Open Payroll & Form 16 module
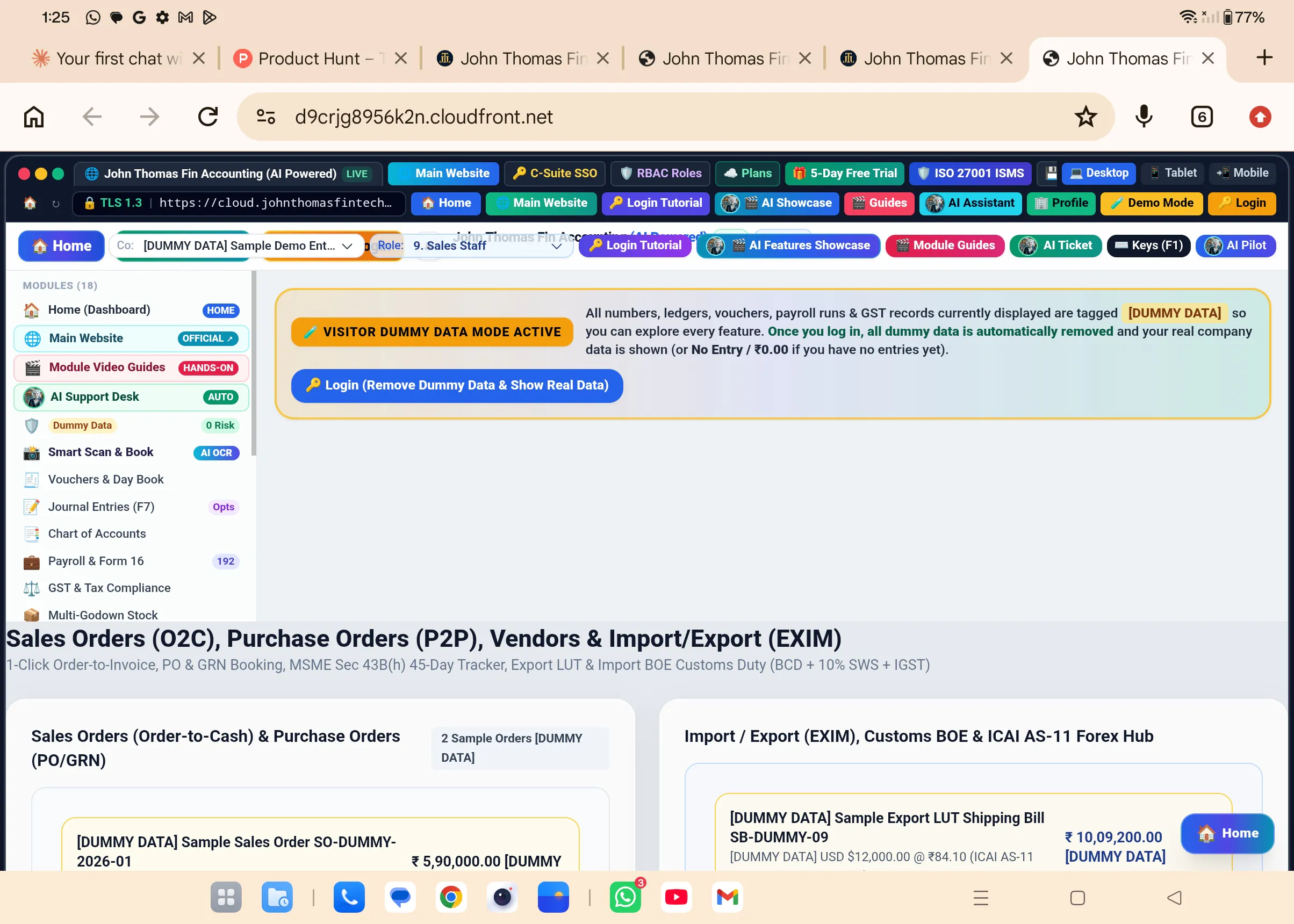1294x924 pixels. (x=132, y=561)
